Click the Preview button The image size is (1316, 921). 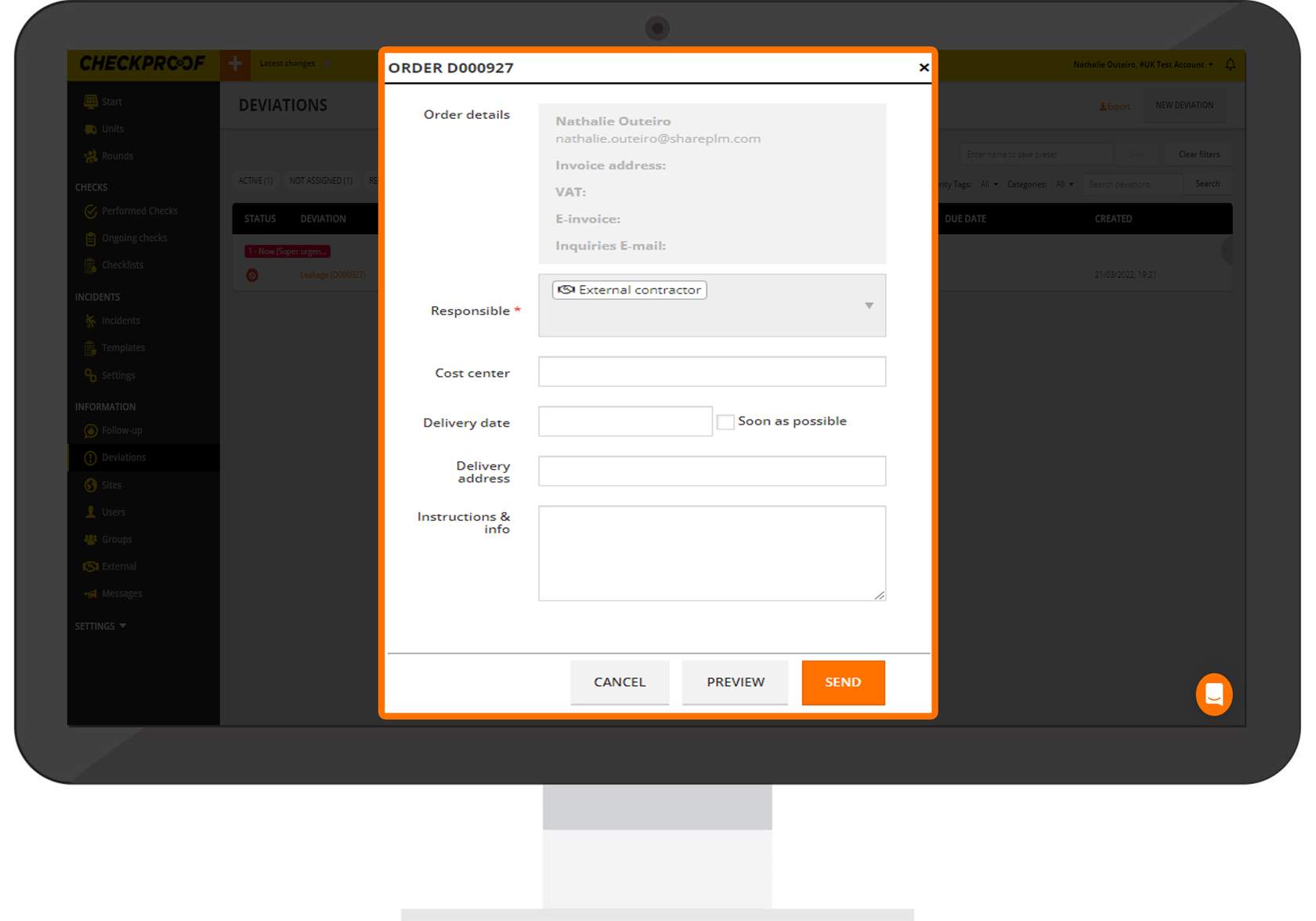[x=735, y=682]
